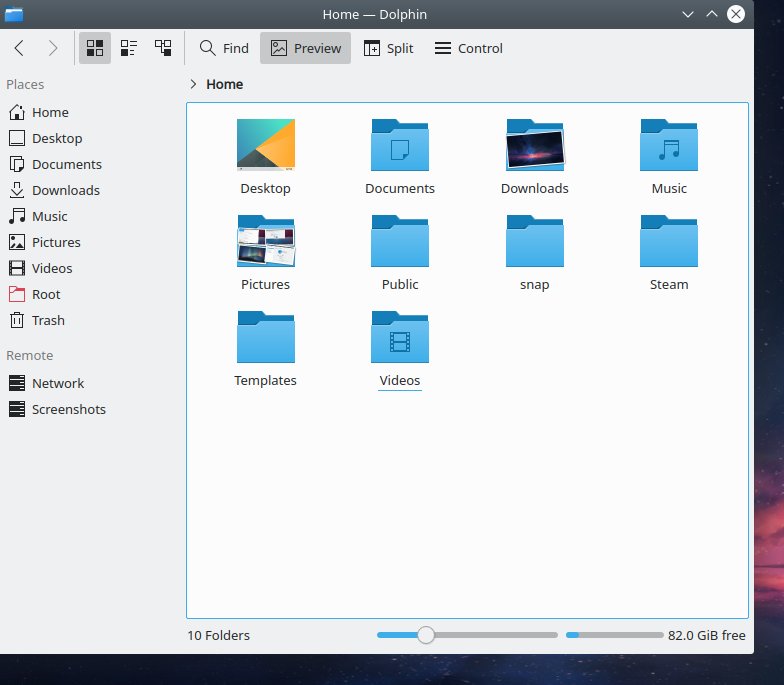The width and height of the screenshot is (784, 685).
Task: Switch to Compact view mode
Action: click(129, 48)
